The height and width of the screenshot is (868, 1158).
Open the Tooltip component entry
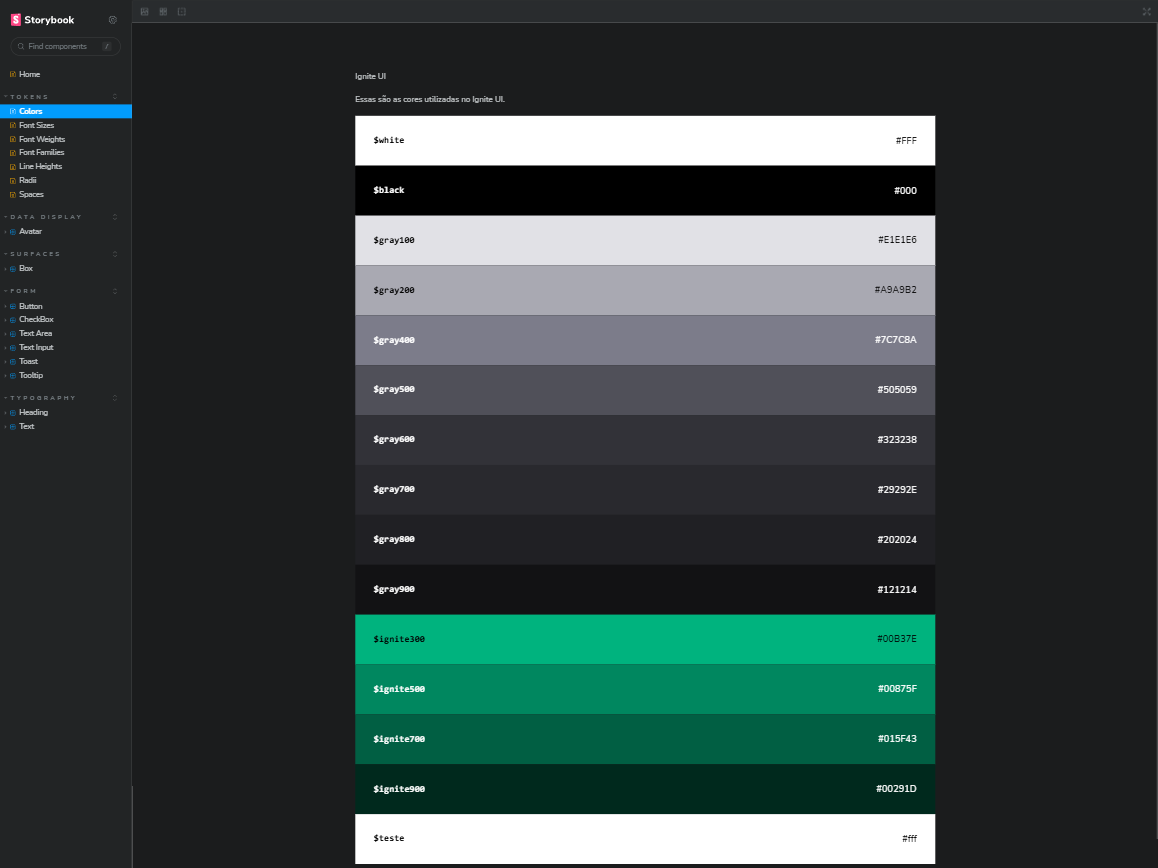pyautogui.click(x=30, y=375)
